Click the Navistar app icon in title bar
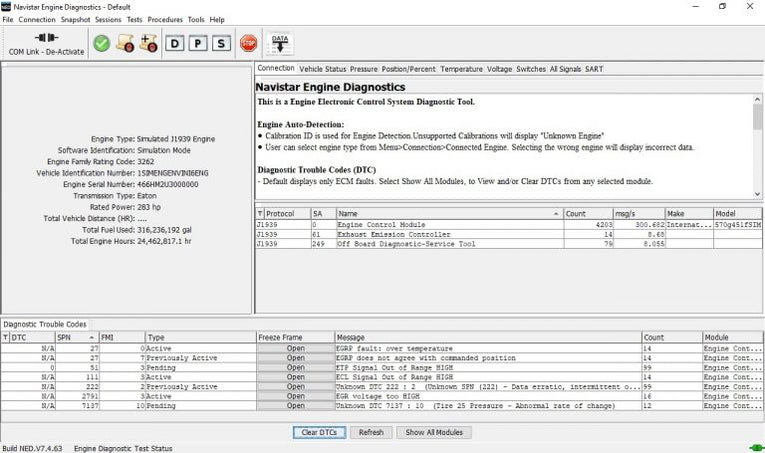 pyautogui.click(x=6, y=6)
